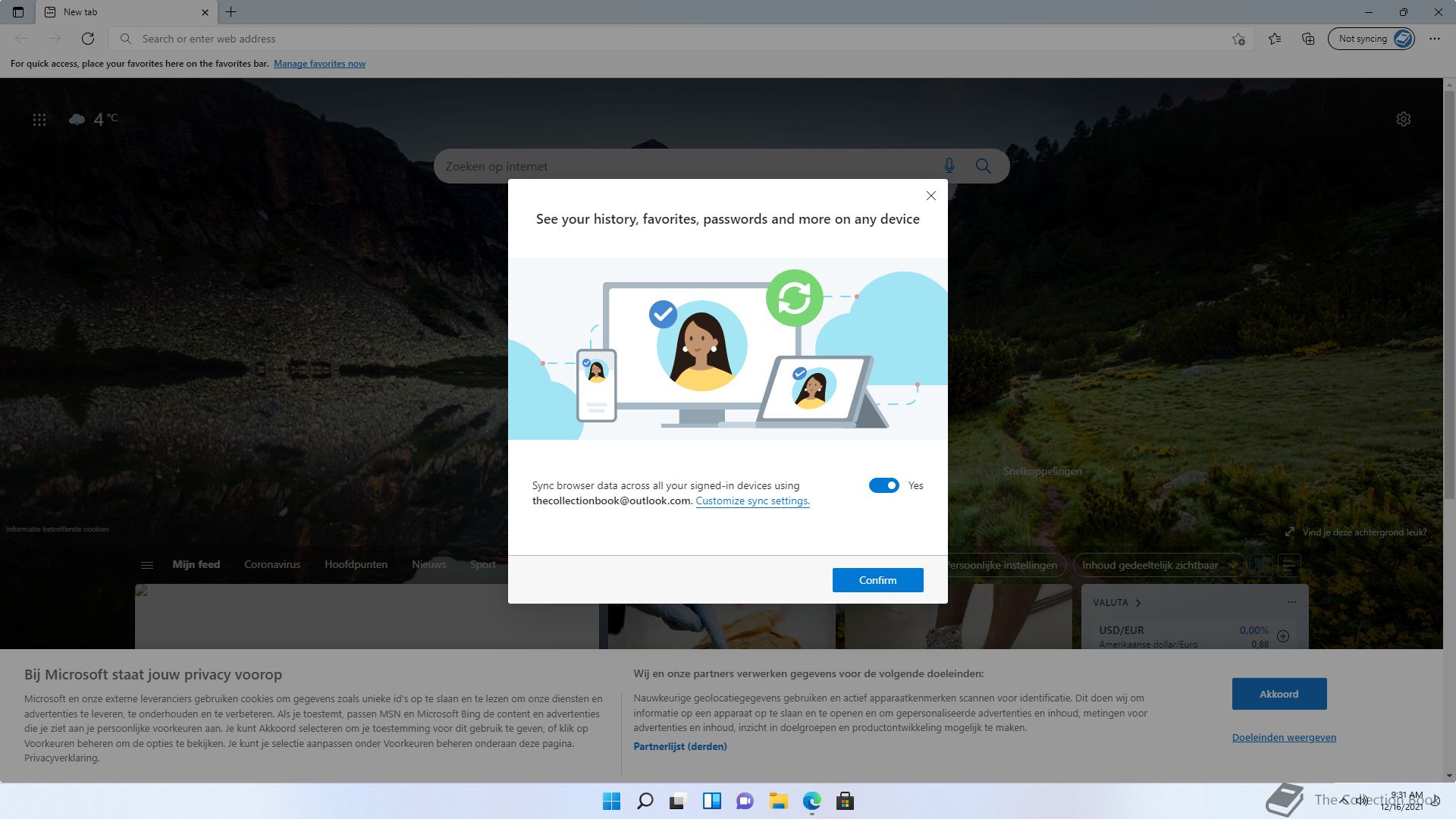
Task: Open Manage favorites now link
Action: (319, 64)
